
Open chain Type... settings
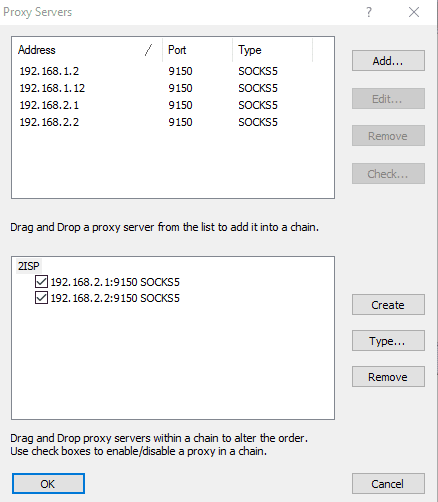pos(388,341)
